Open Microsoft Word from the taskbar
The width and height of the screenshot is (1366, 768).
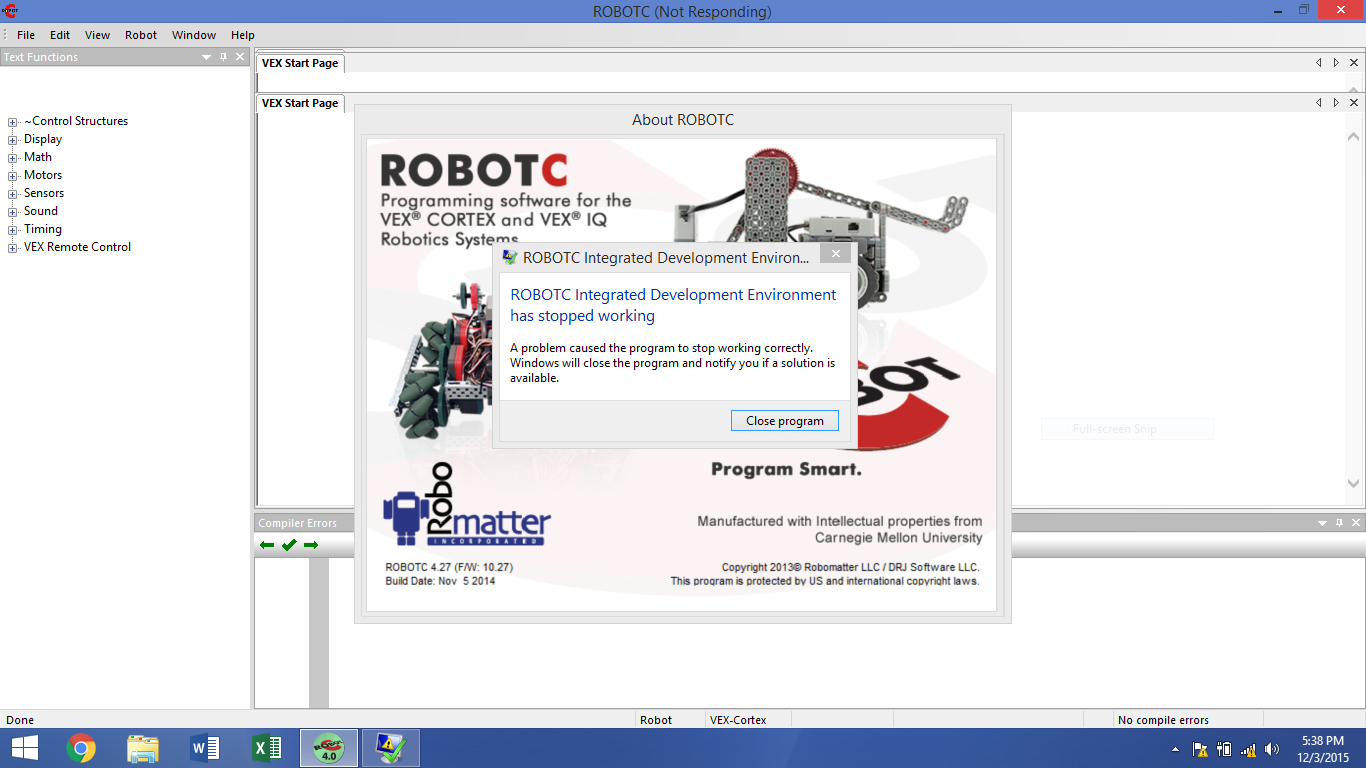[205, 748]
